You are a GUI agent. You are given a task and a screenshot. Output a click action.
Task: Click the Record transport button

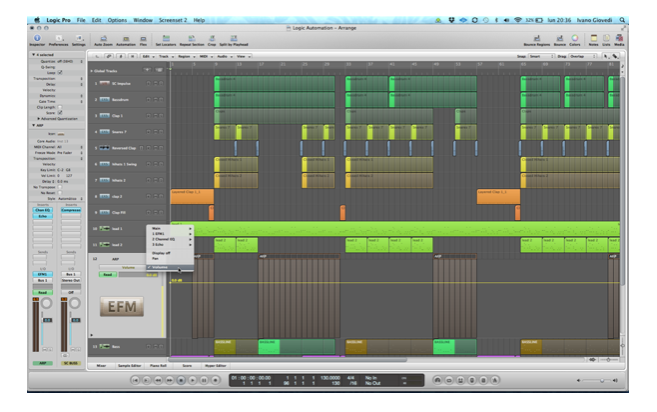coord(215,380)
